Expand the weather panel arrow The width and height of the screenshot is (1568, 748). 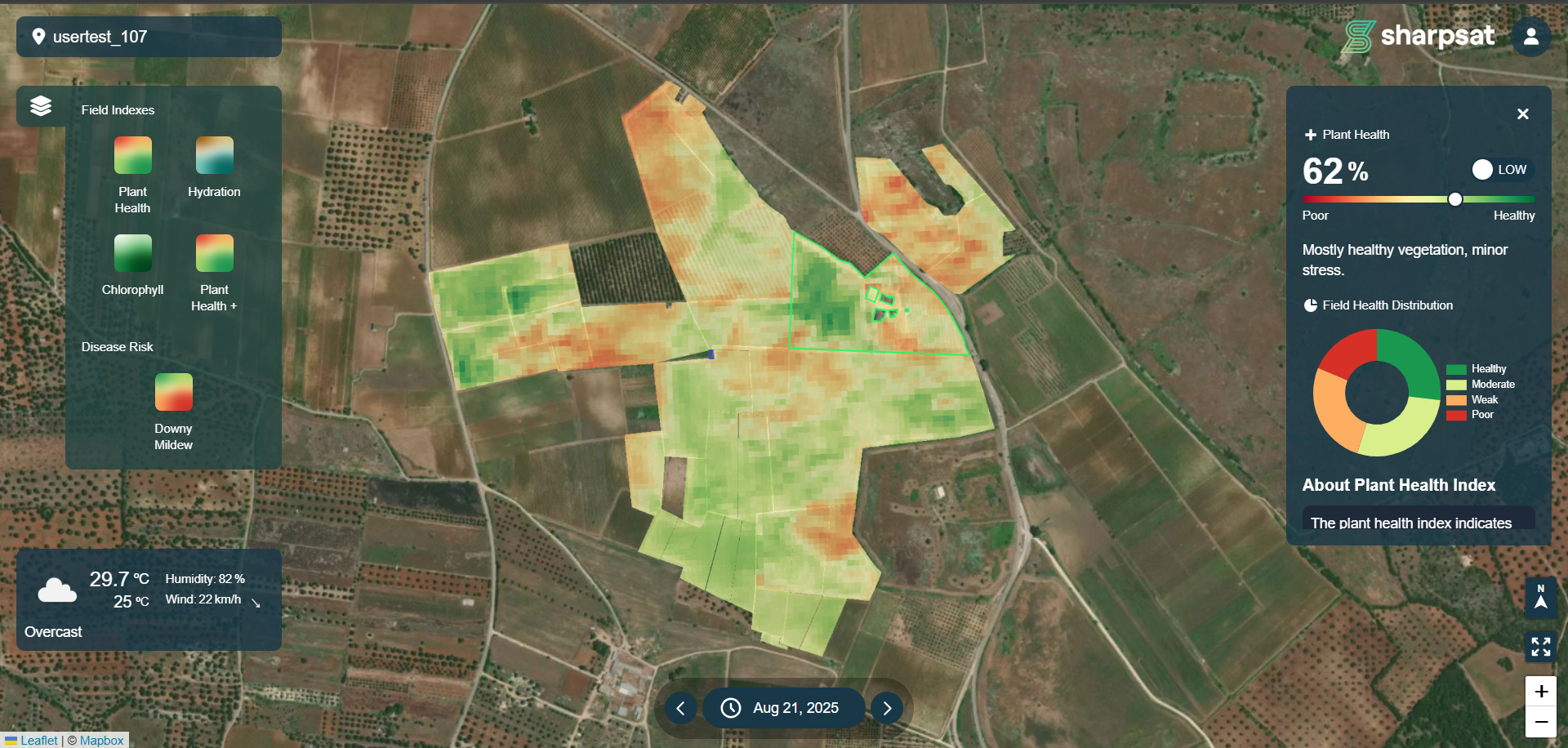[256, 603]
